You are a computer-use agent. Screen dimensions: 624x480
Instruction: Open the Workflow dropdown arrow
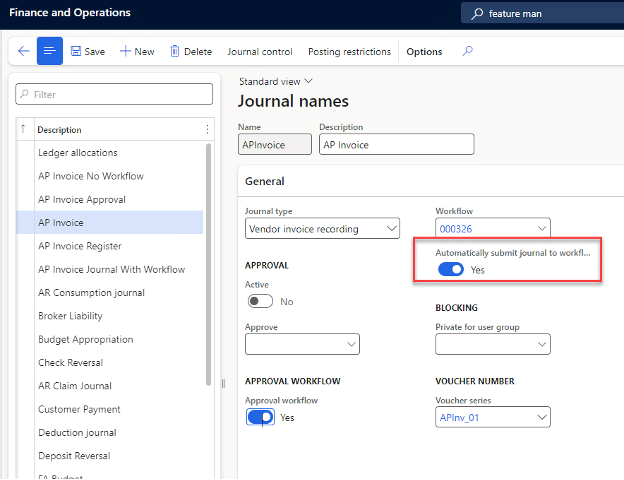click(x=542, y=228)
